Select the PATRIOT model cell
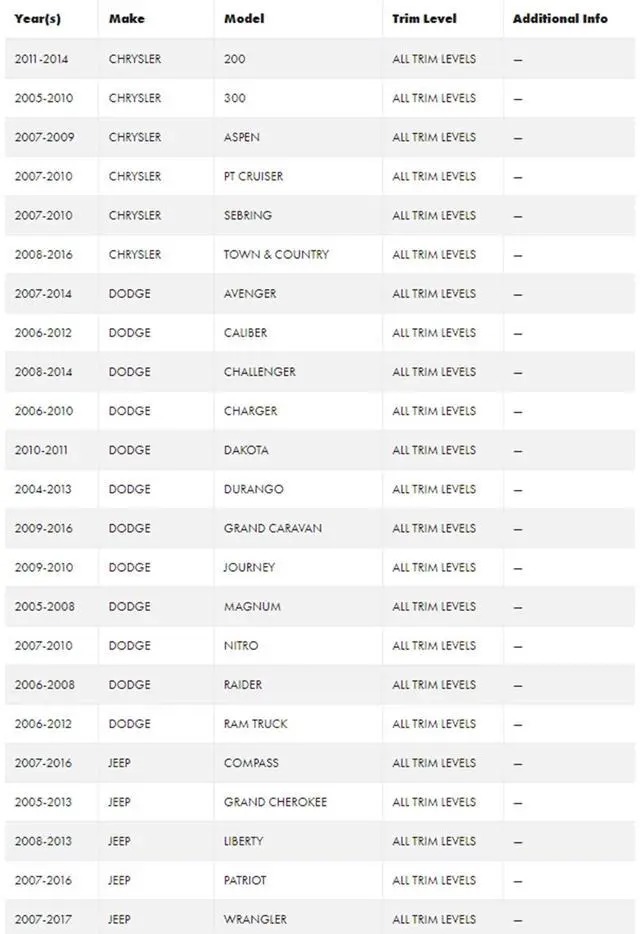 (245, 880)
